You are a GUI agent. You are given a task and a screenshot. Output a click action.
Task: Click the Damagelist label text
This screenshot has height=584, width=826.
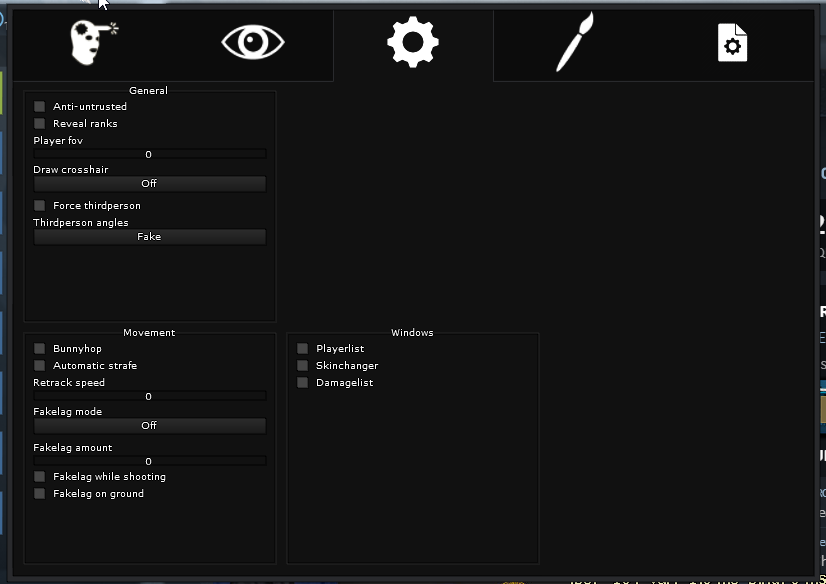(345, 383)
